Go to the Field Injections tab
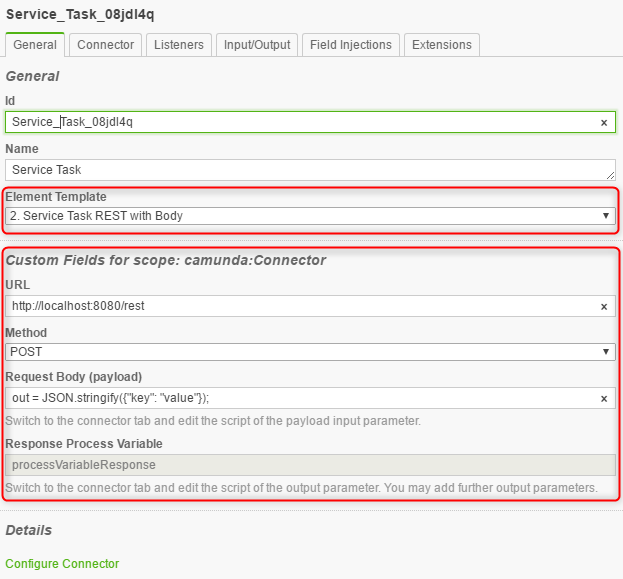The height and width of the screenshot is (579, 623). click(350, 45)
